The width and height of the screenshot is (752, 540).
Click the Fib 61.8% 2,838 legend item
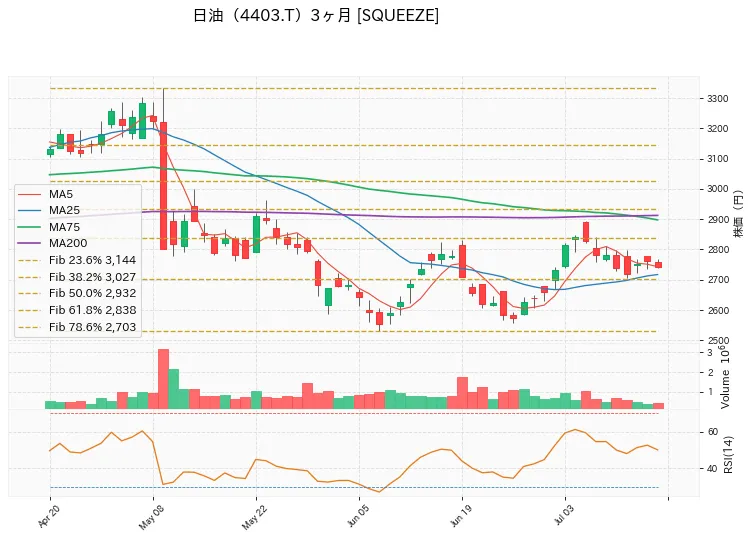coord(77,310)
